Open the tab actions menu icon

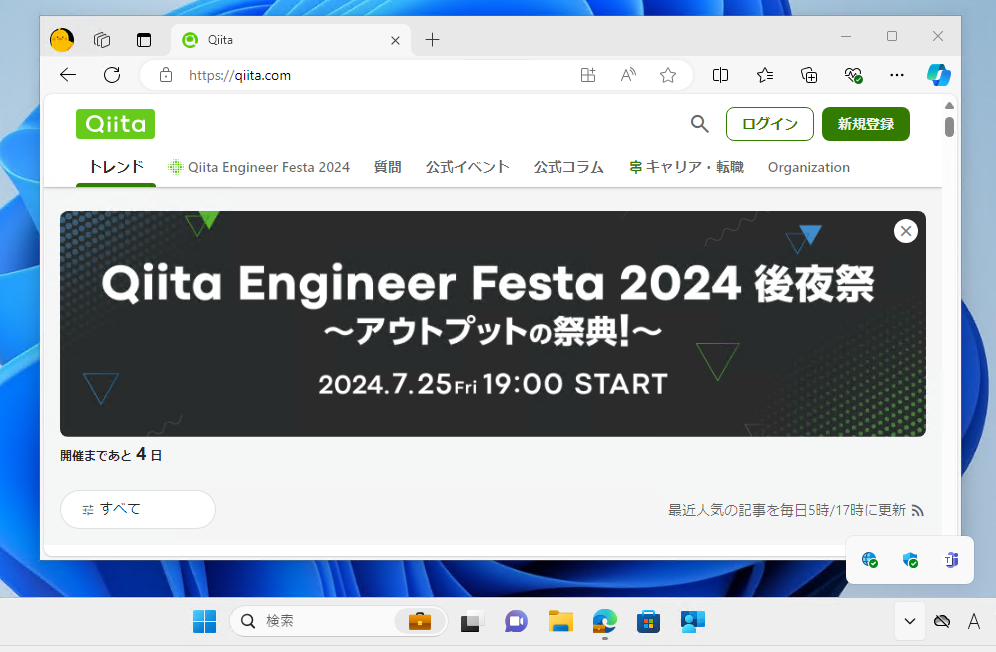(x=144, y=40)
